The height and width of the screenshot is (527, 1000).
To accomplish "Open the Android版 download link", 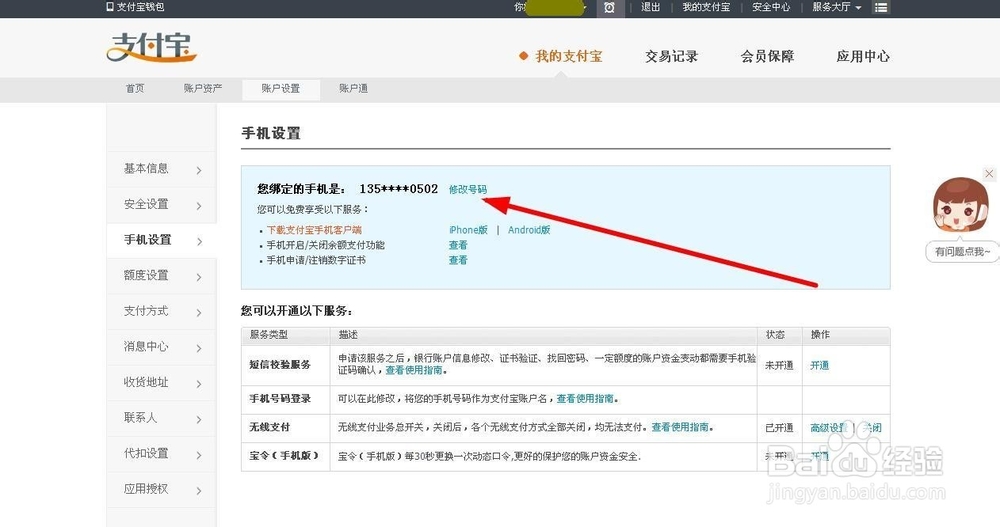I will 529,230.
